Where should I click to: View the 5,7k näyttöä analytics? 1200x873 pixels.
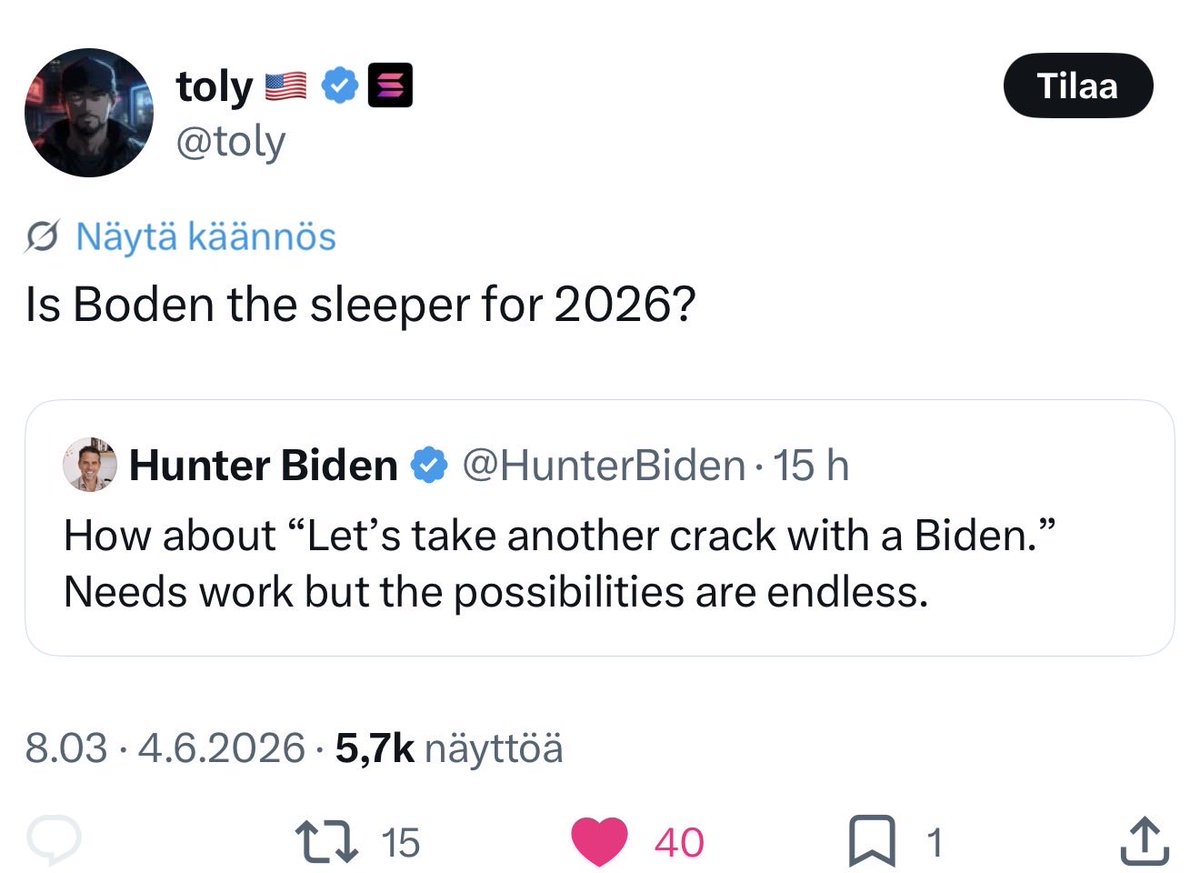click(449, 748)
